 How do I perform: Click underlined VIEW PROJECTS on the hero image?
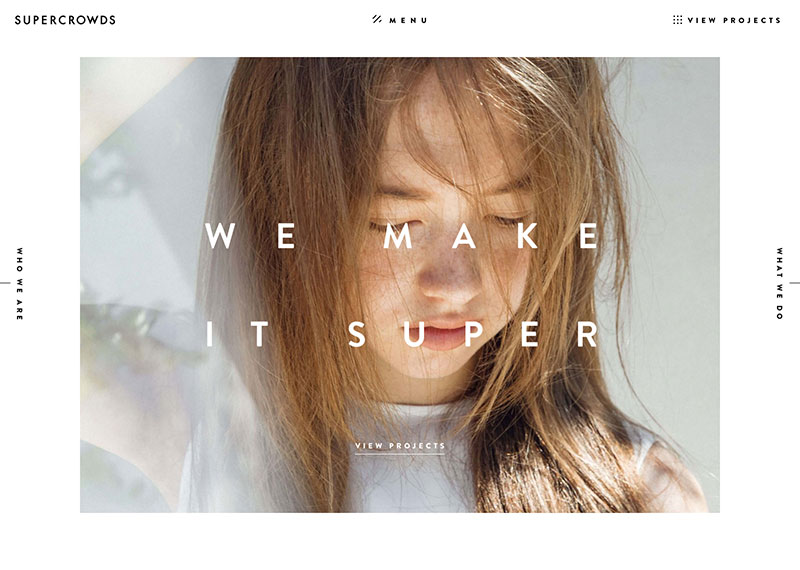click(400, 445)
